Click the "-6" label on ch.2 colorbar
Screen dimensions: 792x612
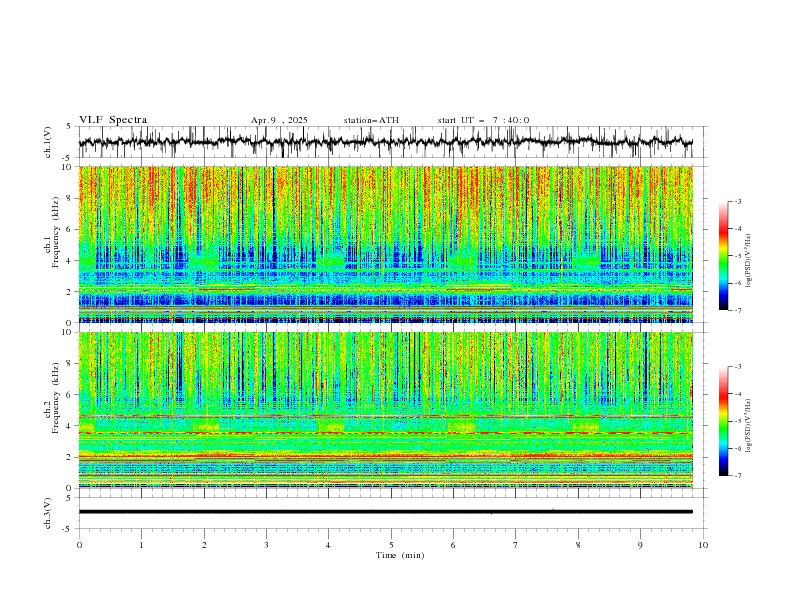tap(737, 448)
